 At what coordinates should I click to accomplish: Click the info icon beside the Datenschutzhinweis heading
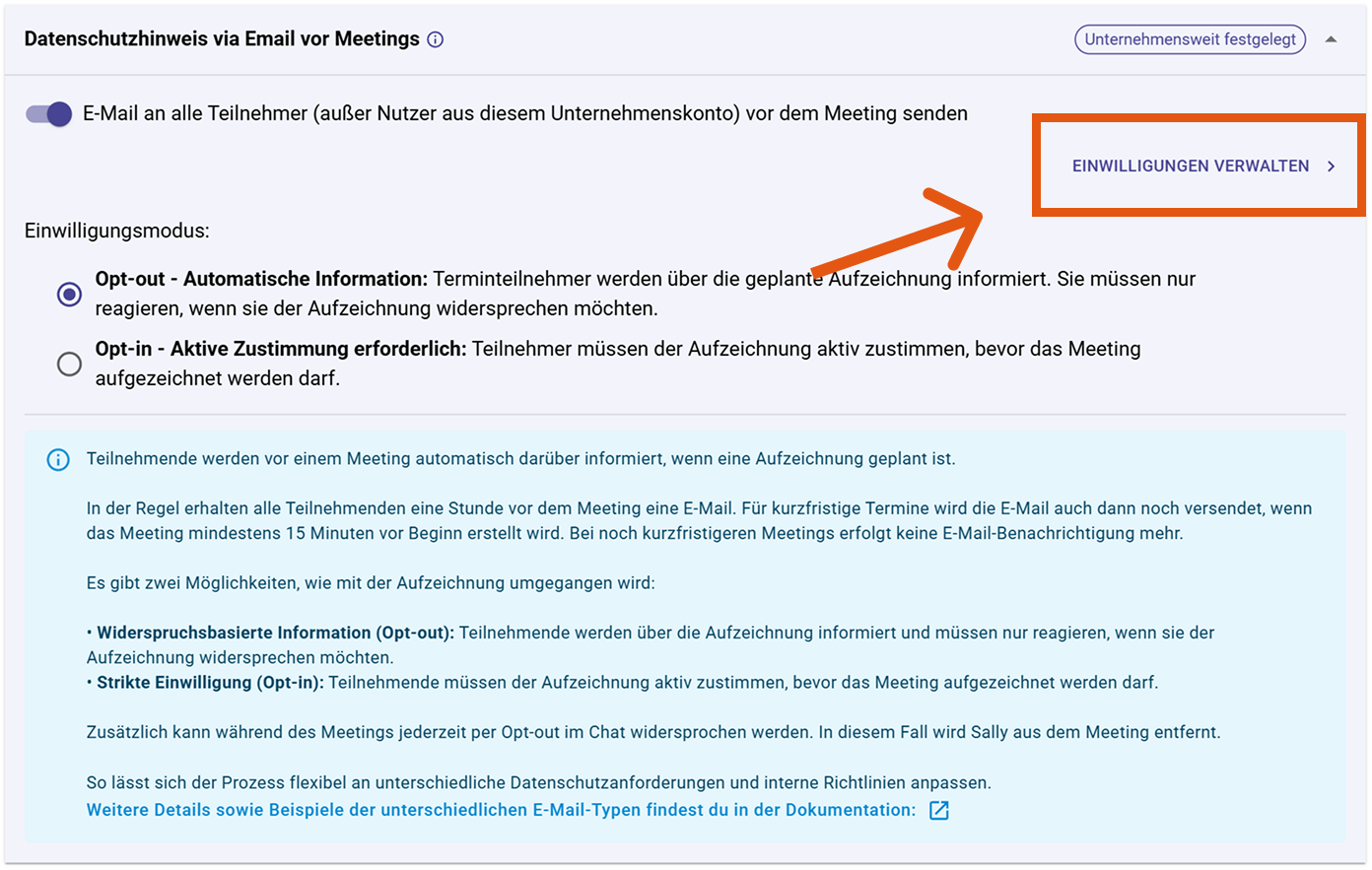point(436,39)
